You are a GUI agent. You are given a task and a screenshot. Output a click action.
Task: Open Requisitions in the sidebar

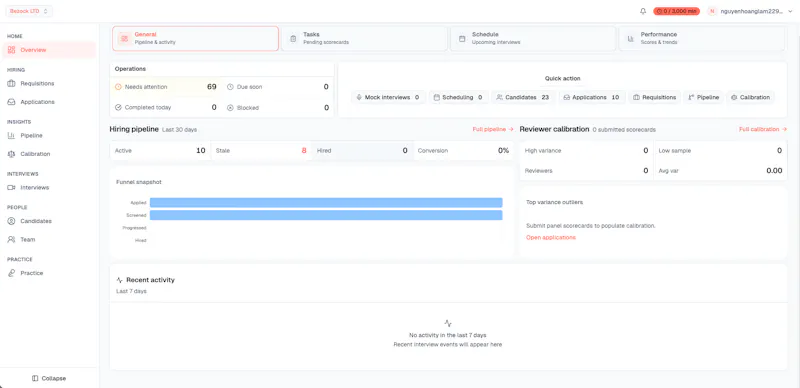point(49,84)
